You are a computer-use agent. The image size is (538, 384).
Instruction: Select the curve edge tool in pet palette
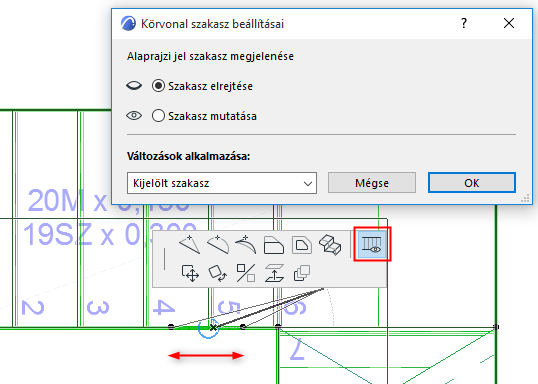tap(218, 245)
